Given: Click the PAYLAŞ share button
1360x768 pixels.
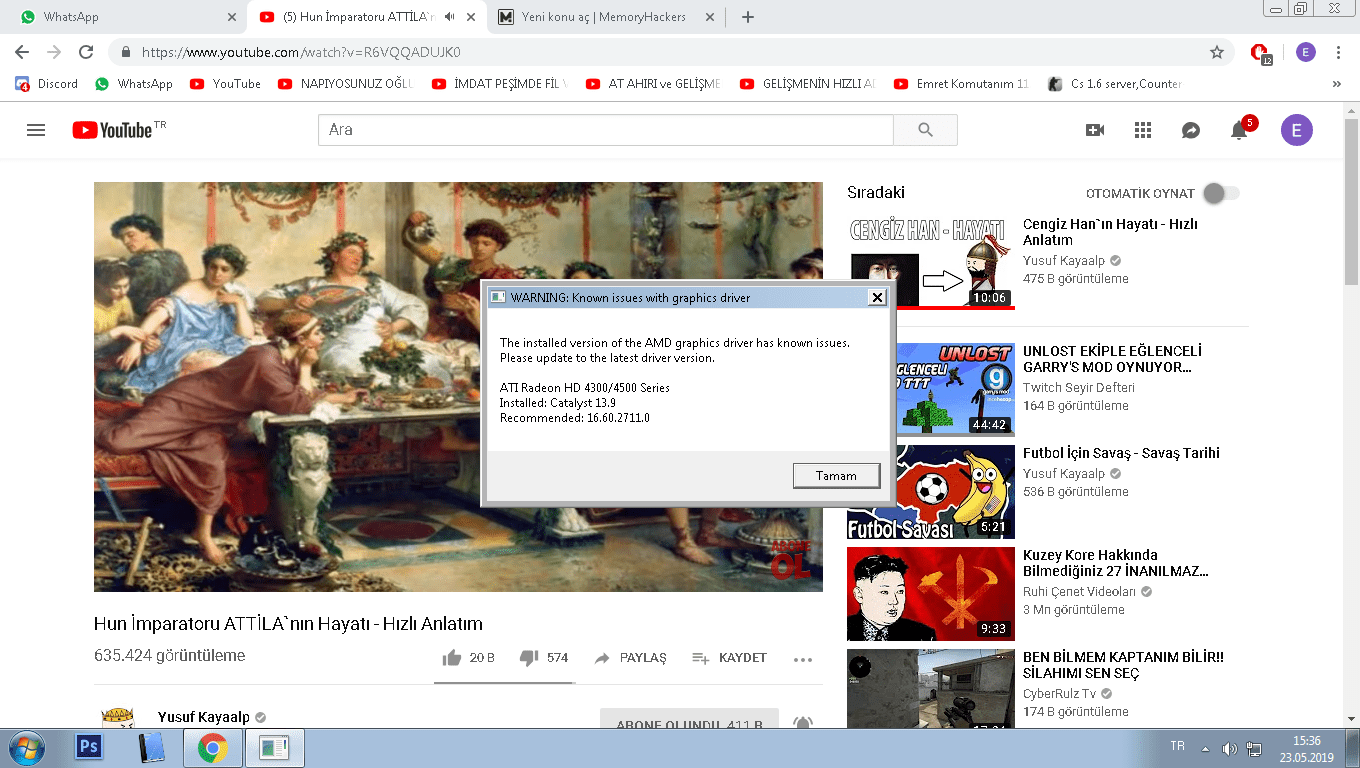Looking at the screenshot, I should pyautogui.click(x=630, y=658).
